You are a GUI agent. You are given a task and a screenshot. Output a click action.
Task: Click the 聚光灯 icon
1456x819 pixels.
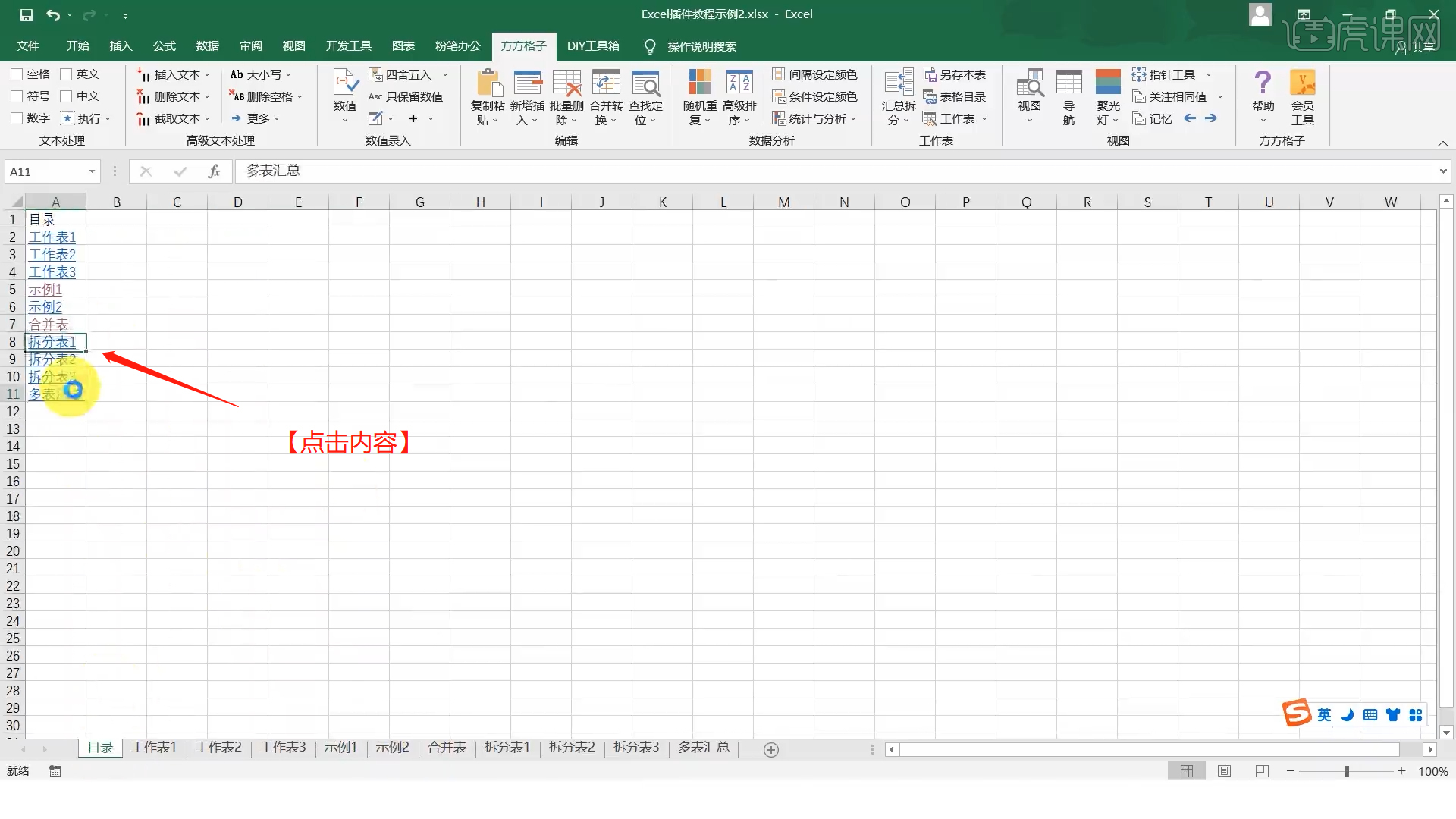pos(1108,82)
